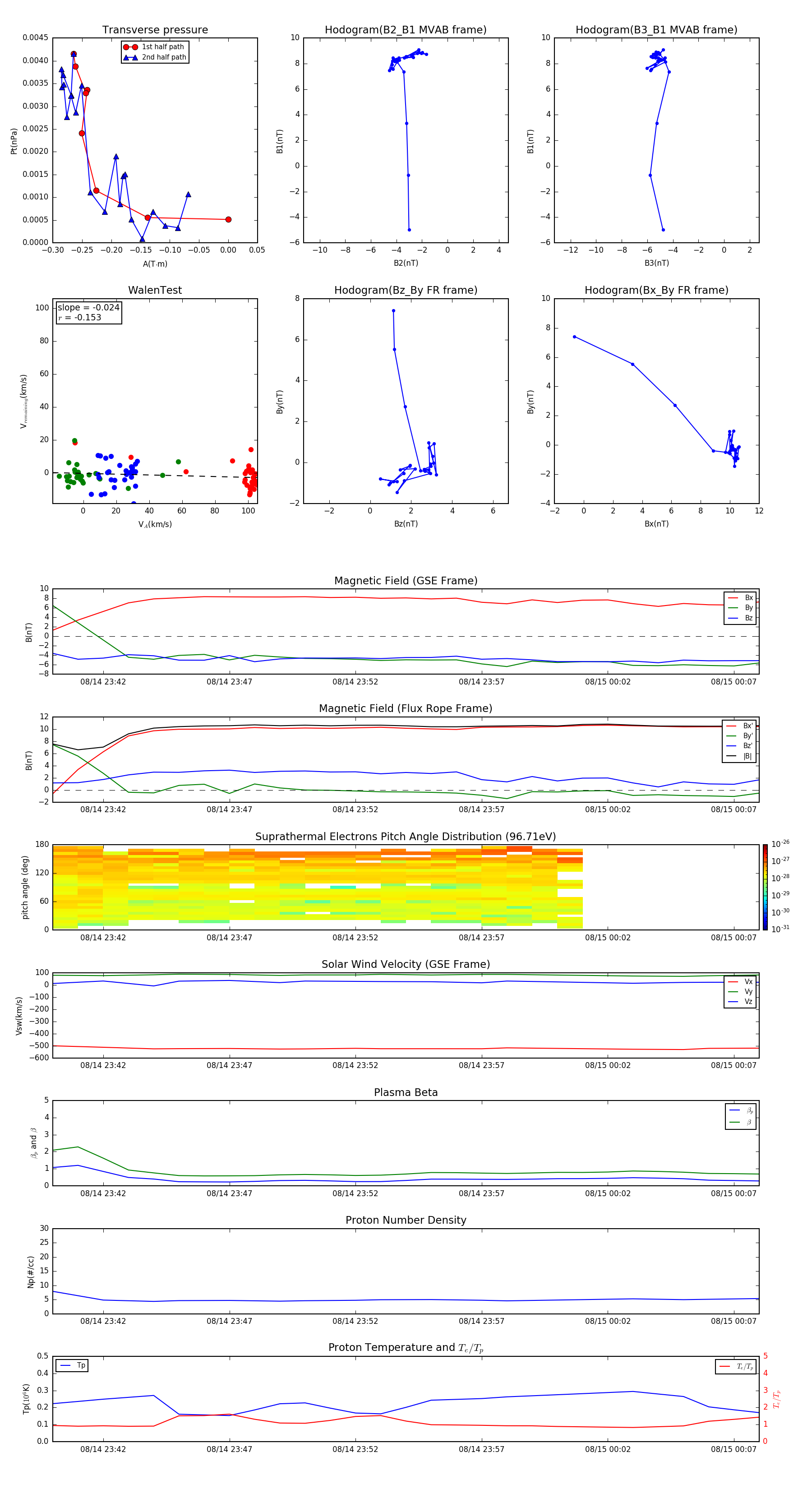This screenshot has width=812, height=1489.
Task: Select the Vx legend entry
Action: click(x=740, y=981)
